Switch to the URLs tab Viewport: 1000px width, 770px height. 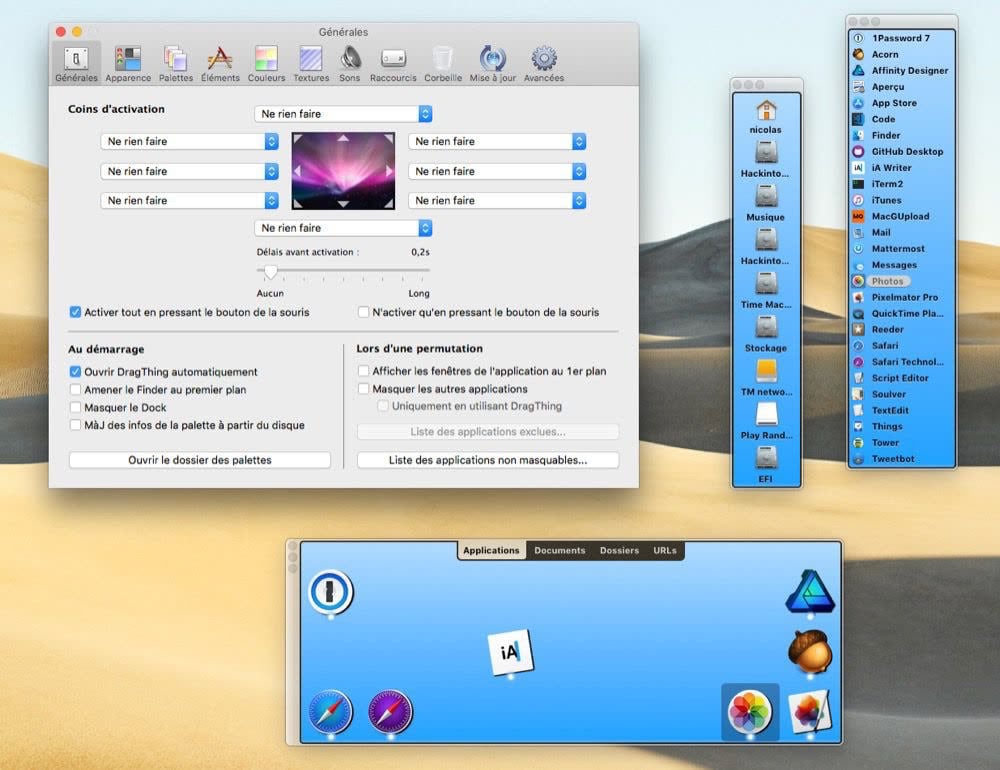point(665,551)
